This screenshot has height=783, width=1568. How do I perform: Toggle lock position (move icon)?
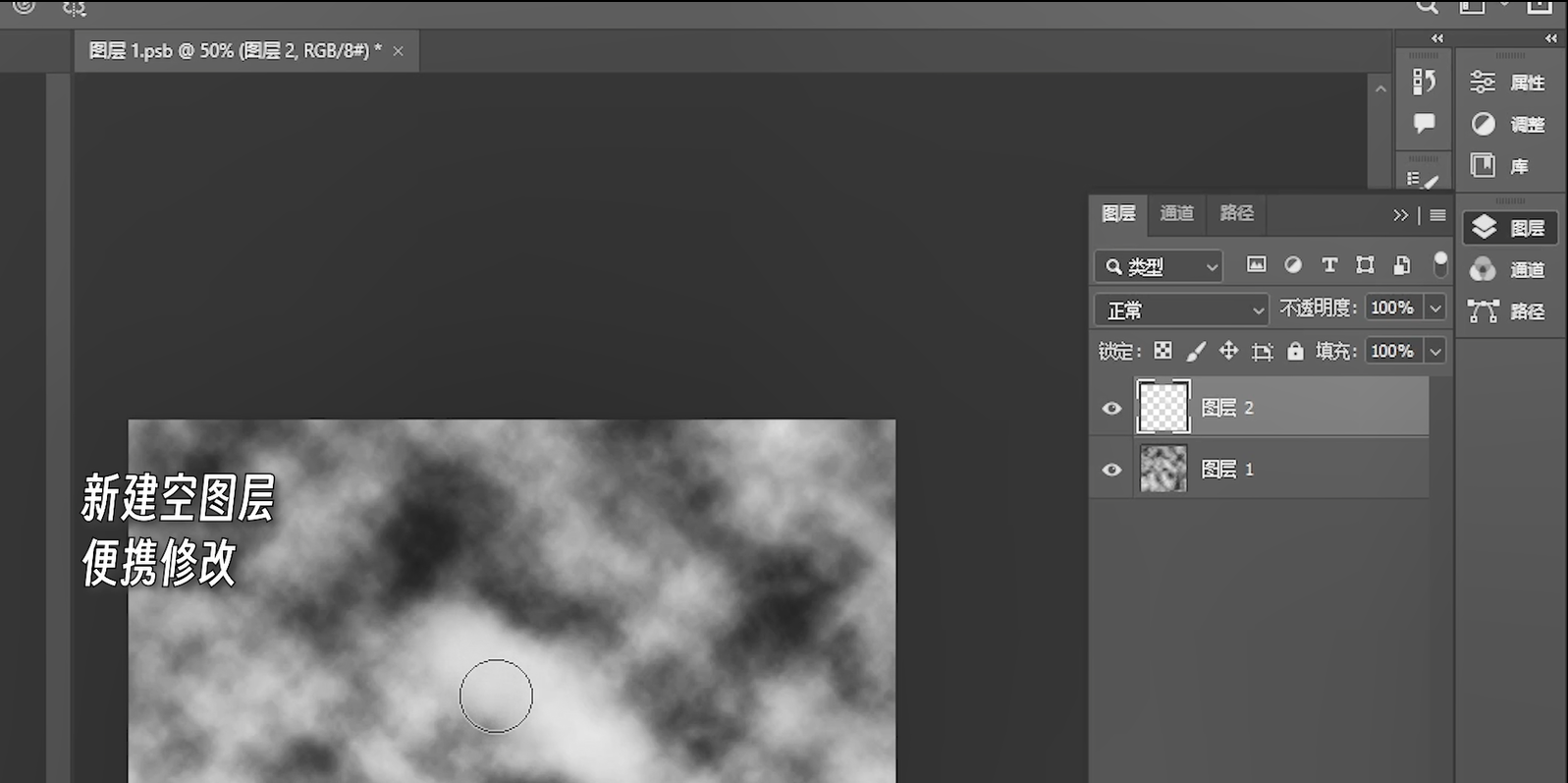tap(1228, 351)
